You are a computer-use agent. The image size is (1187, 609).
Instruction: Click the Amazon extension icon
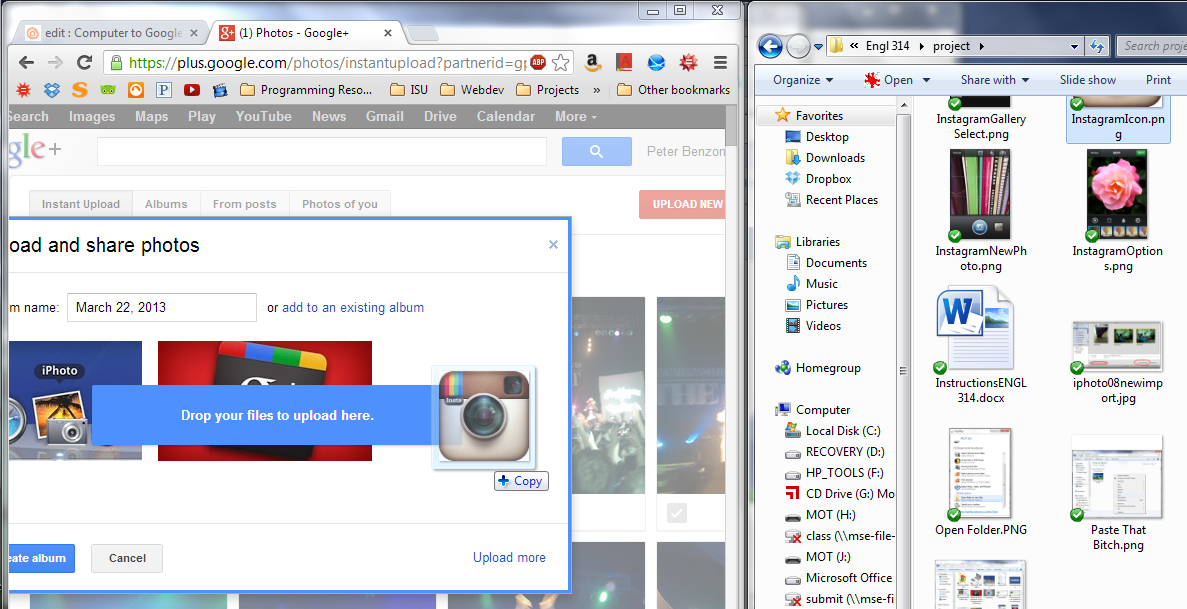pyautogui.click(x=593, y=62)
